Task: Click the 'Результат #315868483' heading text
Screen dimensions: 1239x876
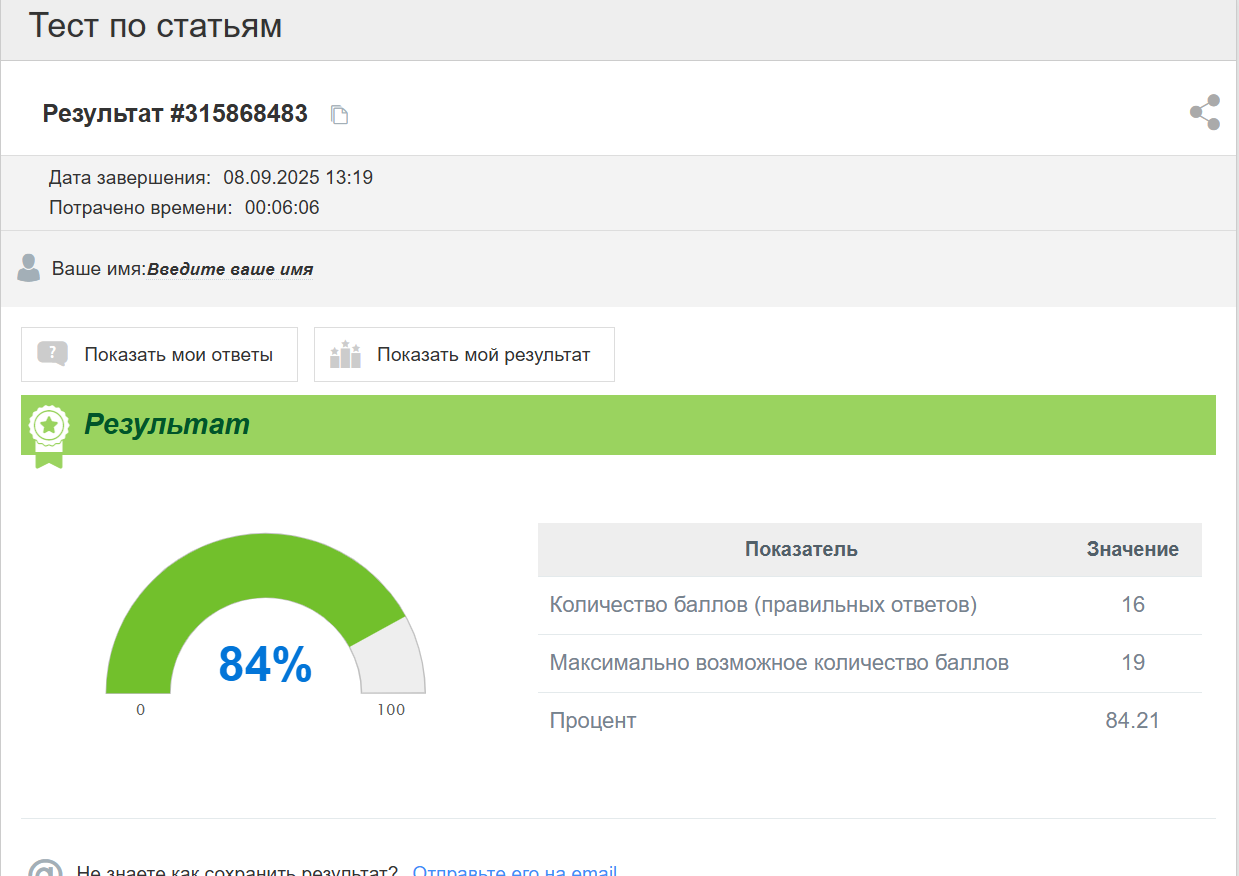Action: [x=175, y=113]
